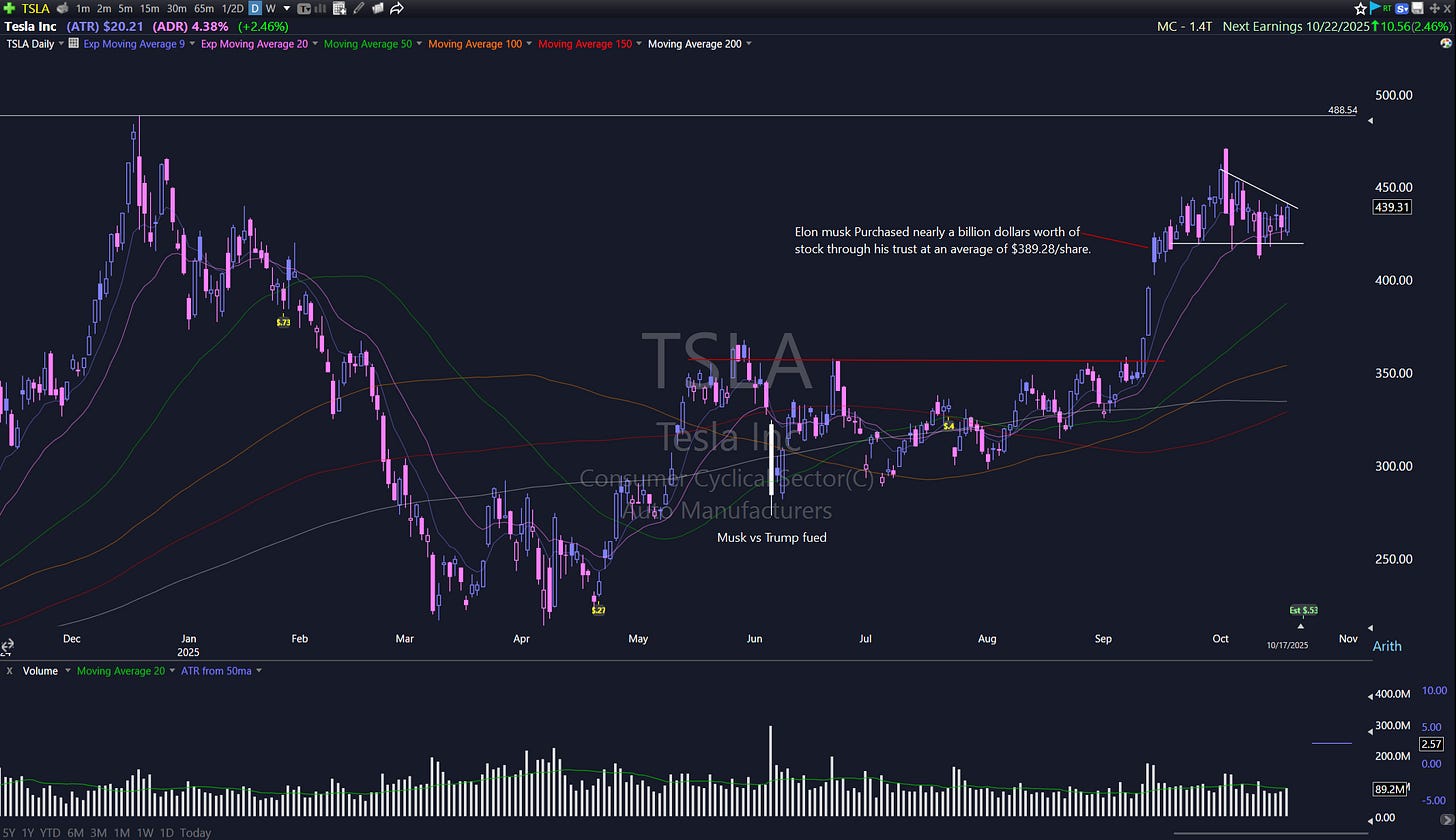
Task: Click the Musk vs Trump fued annotation
Action: (771, 537)
